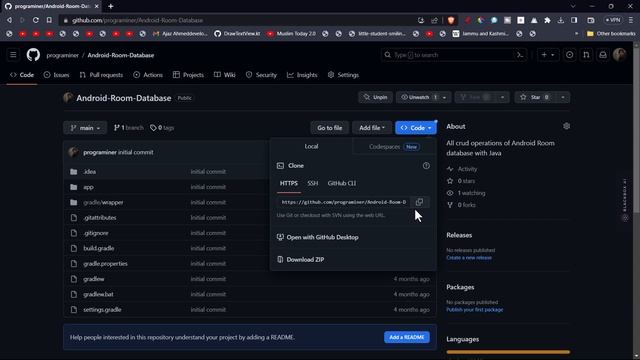640x360 pixels.
Task: Open the command palette icon in search bar
Action: click(x=520, y=55)
